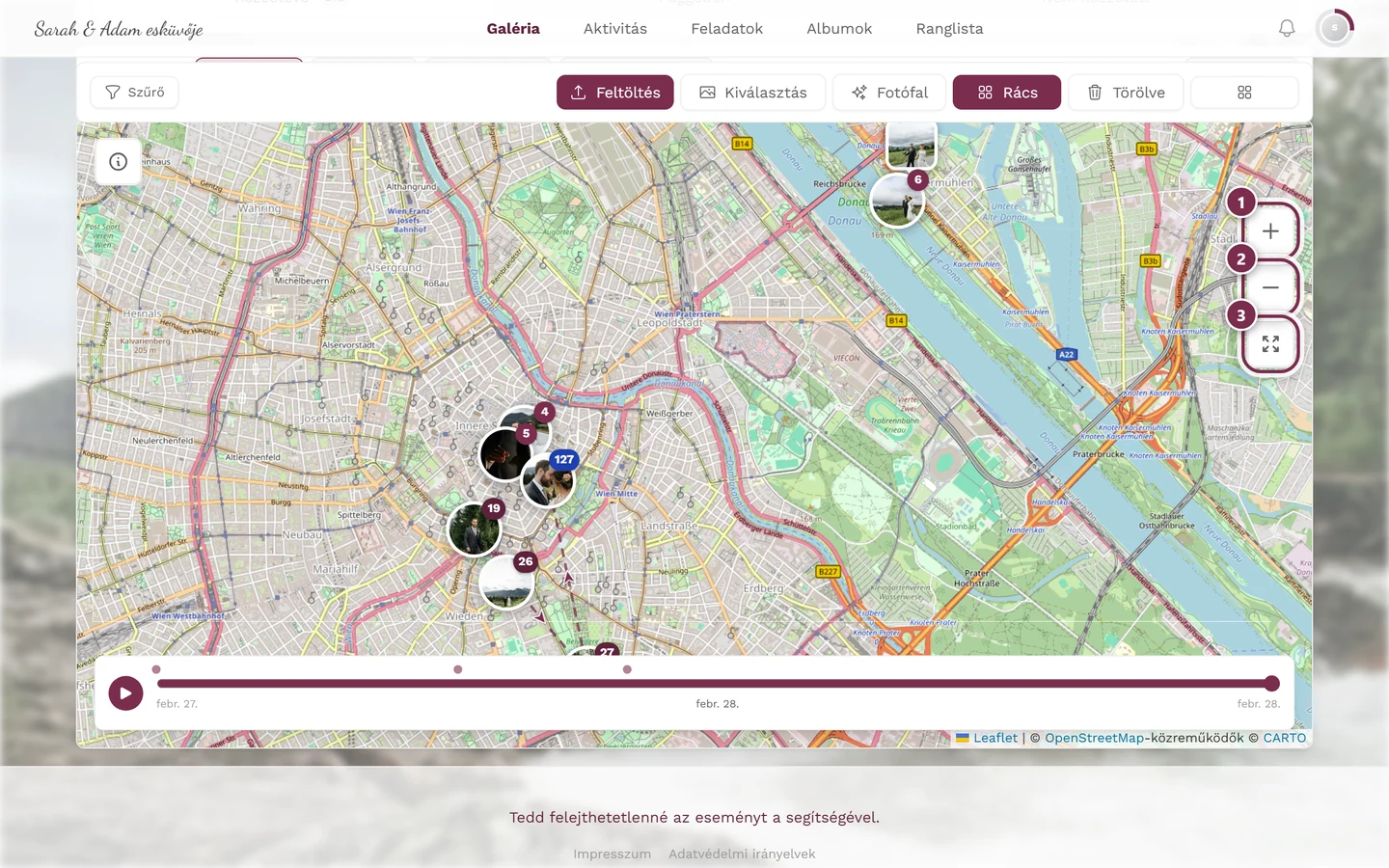This screenshot has height=868, width=1389.
Task: Click the map info icon
Action: click(x=119, y=162)
